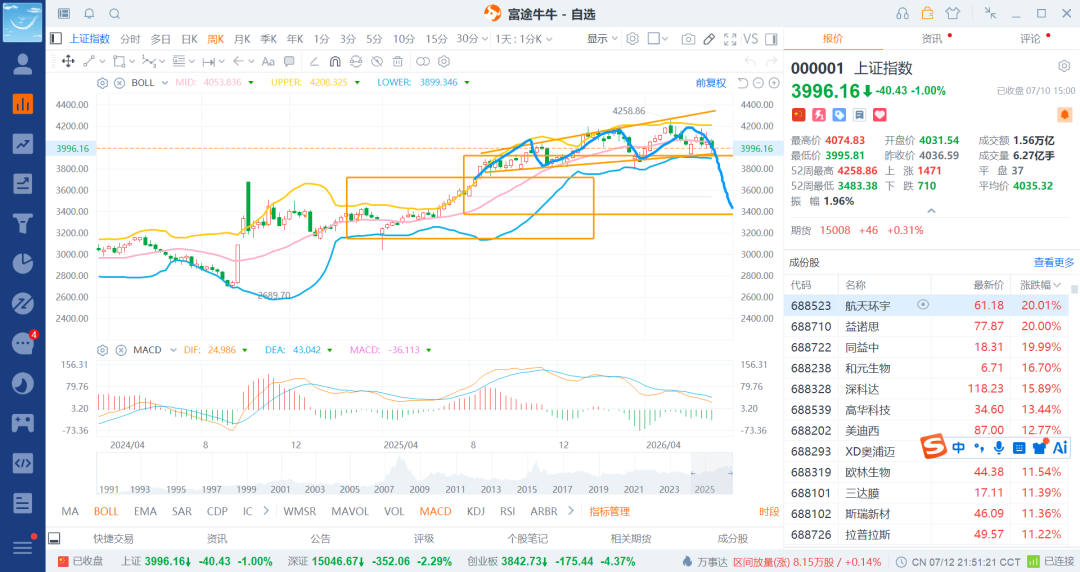The height and width of the screenshot is (572, 1080).
Task: Open MID line color dropdown arrow
Action: [251, 83]
